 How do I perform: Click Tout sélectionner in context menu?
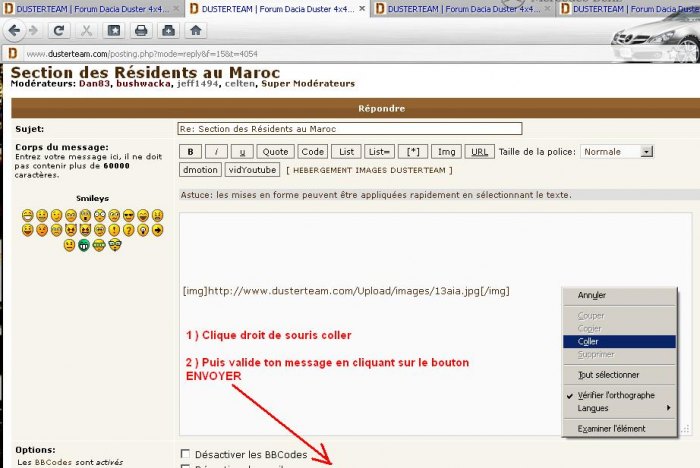pos(619,375)
